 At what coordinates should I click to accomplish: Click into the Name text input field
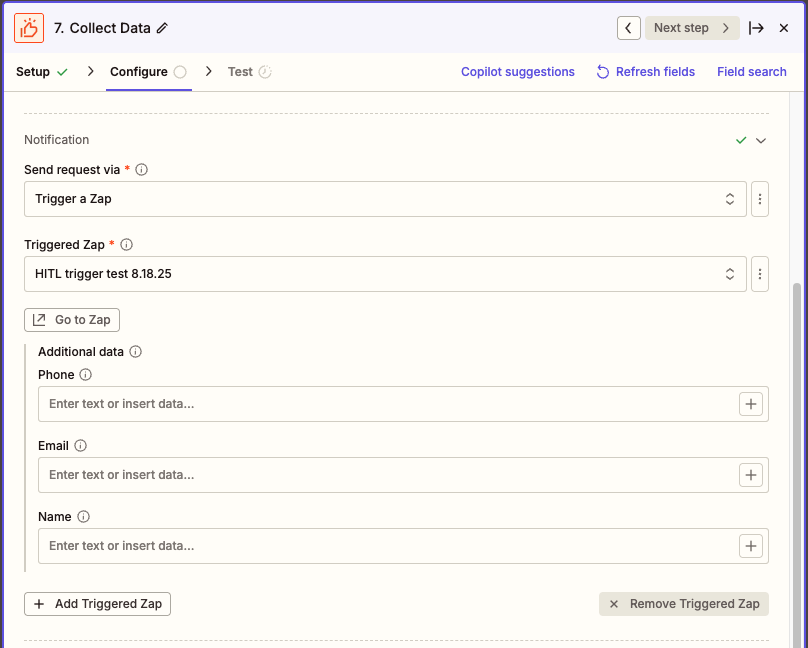(385, 546)
